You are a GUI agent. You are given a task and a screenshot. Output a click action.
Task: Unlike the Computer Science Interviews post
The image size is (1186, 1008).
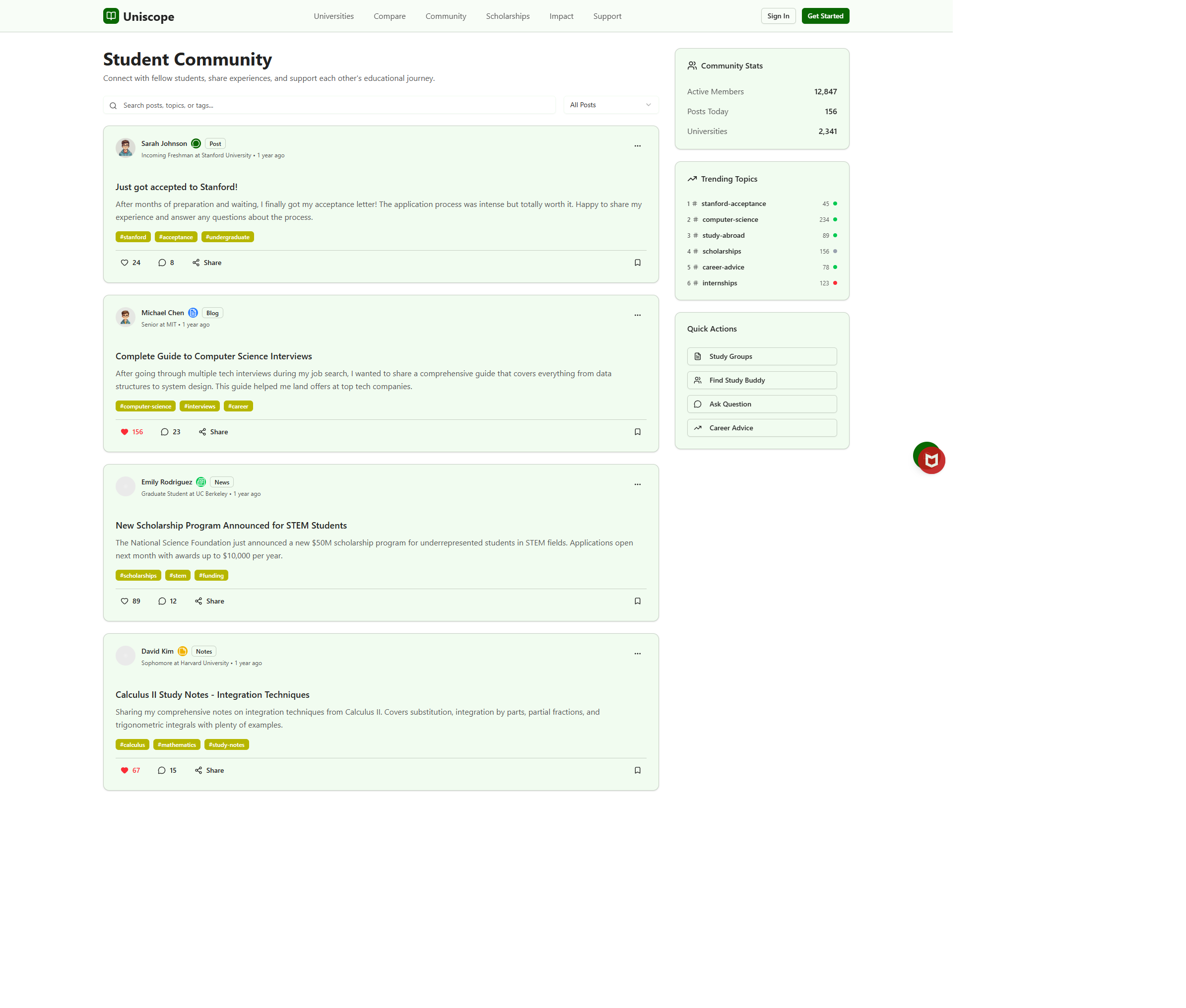coord(125,432)
